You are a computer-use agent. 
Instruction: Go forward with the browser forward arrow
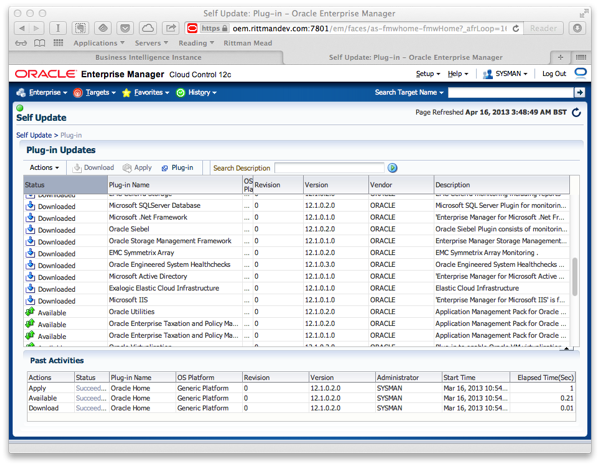(37, 28)
